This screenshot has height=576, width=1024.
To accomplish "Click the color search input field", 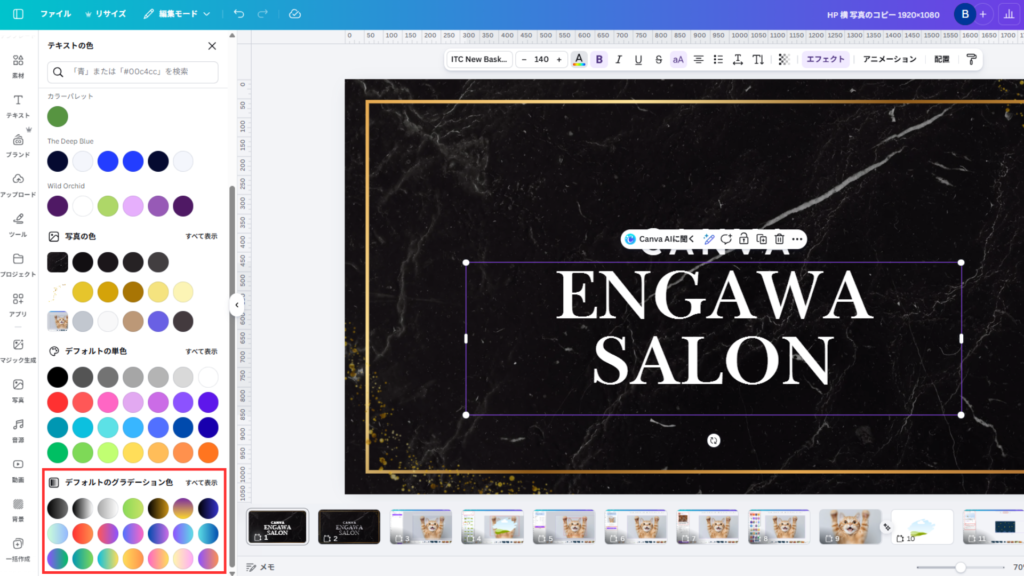I will pyautogui.click(x=133, y=72).
